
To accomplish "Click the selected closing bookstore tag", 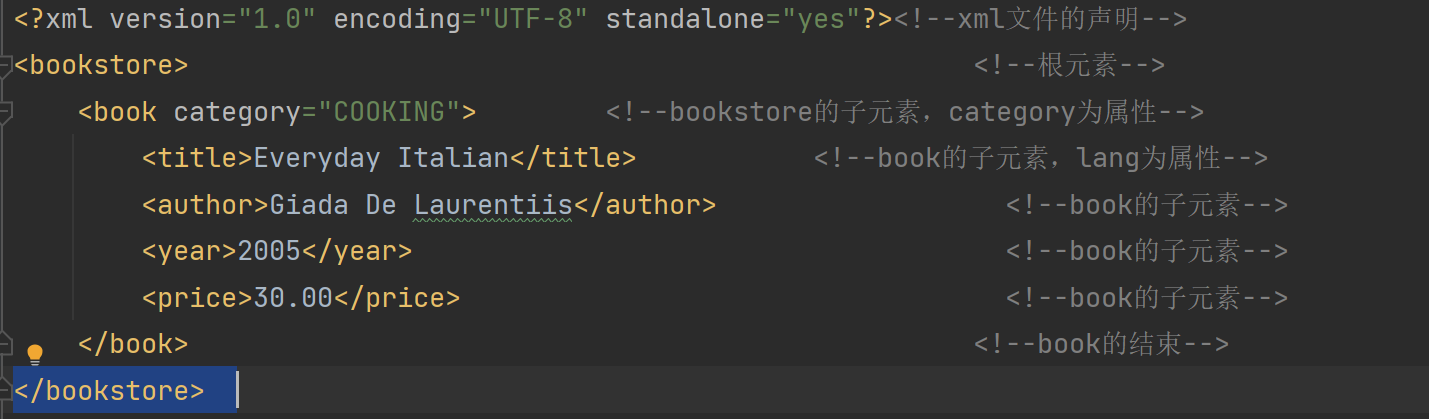I will (x=109, y=391).
